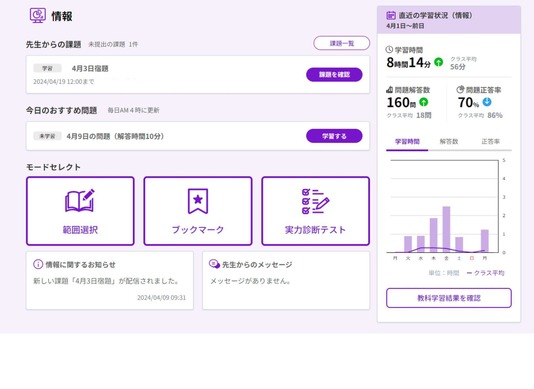Image resolution: width=534 pixels, height=389 pixels.
Task: Click the 情報 monitor icon in header
Action: 38,16
